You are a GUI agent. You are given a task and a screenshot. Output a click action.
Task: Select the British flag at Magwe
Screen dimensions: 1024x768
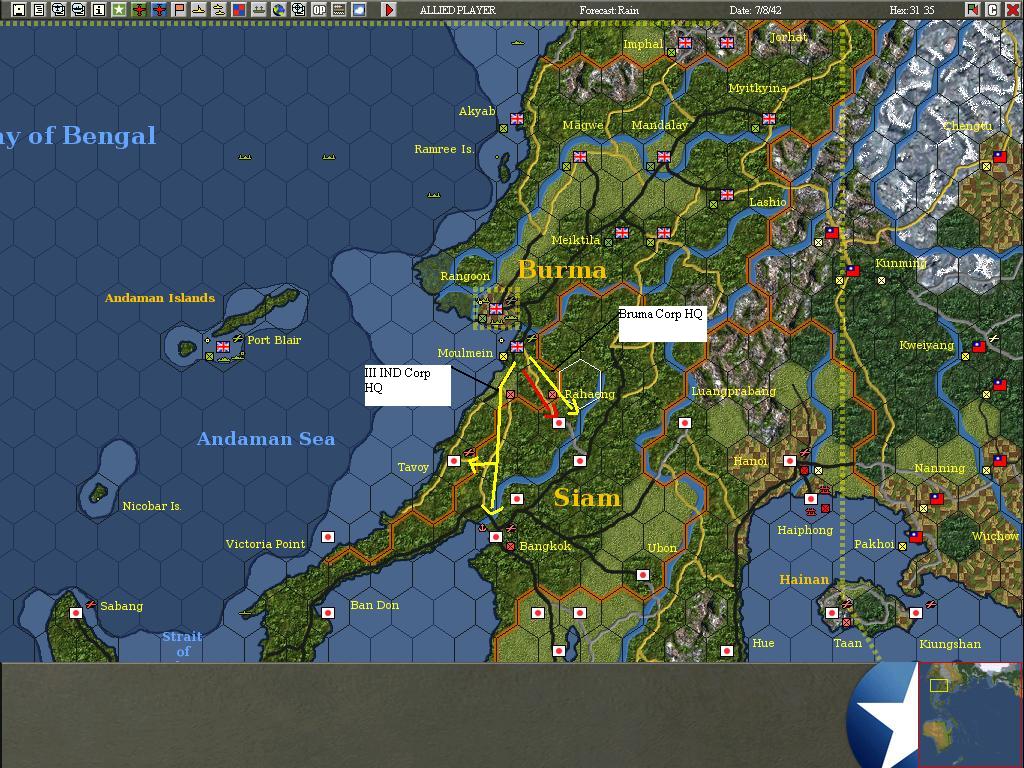pyautogui.click(x=580, y=157)
